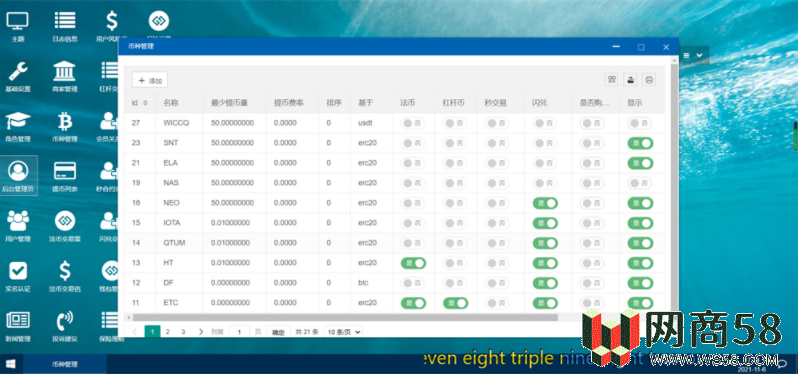Disable 法币 switch for ETC row

(413, 303)
